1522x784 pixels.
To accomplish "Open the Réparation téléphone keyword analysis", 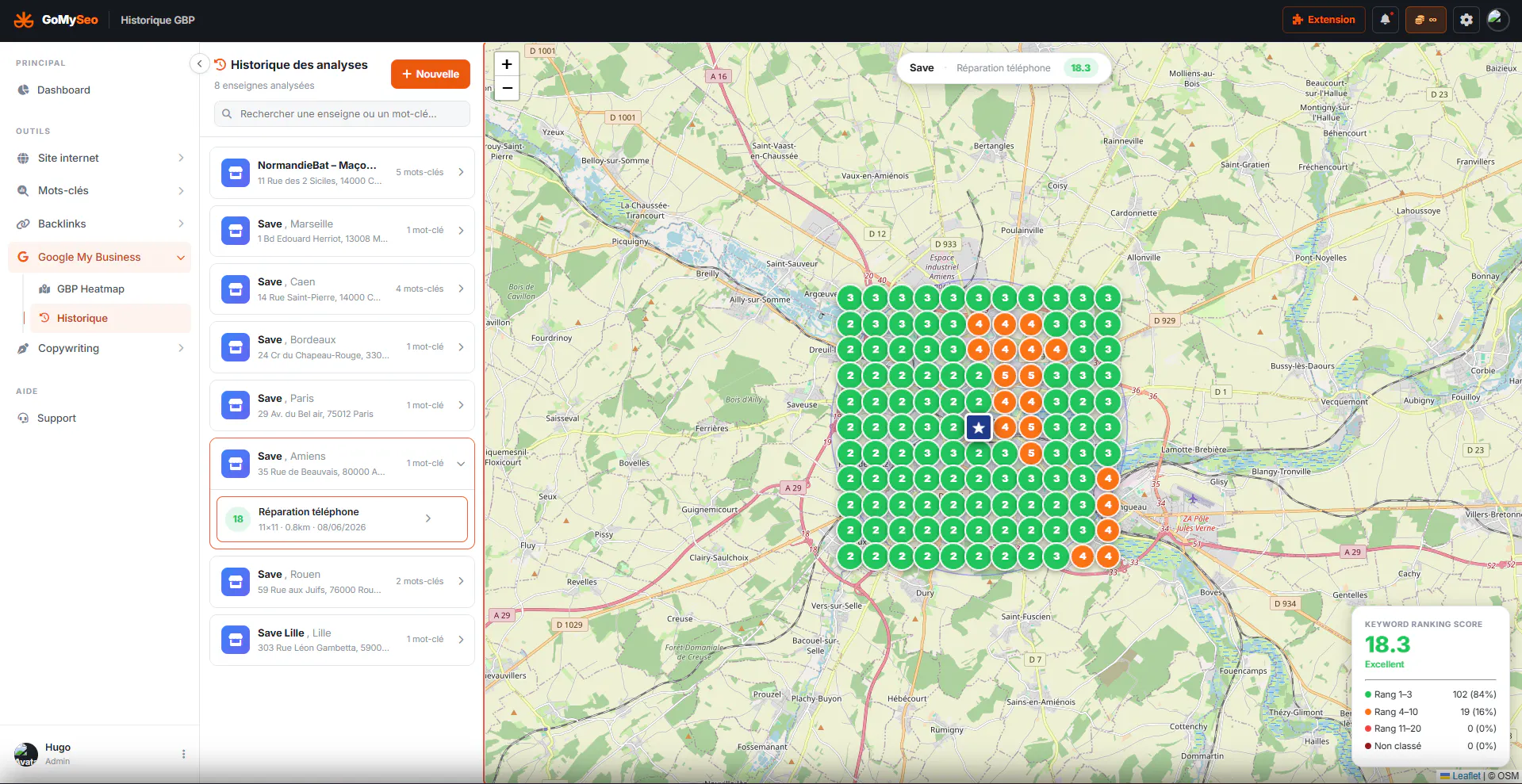I will click(x=342, y=519).
